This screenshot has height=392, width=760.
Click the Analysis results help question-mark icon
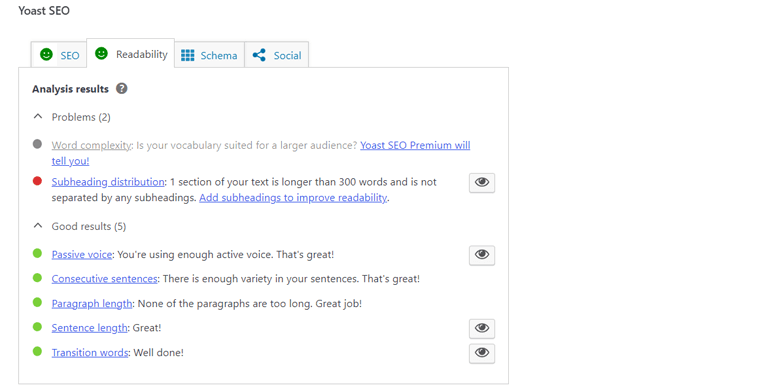122,89
